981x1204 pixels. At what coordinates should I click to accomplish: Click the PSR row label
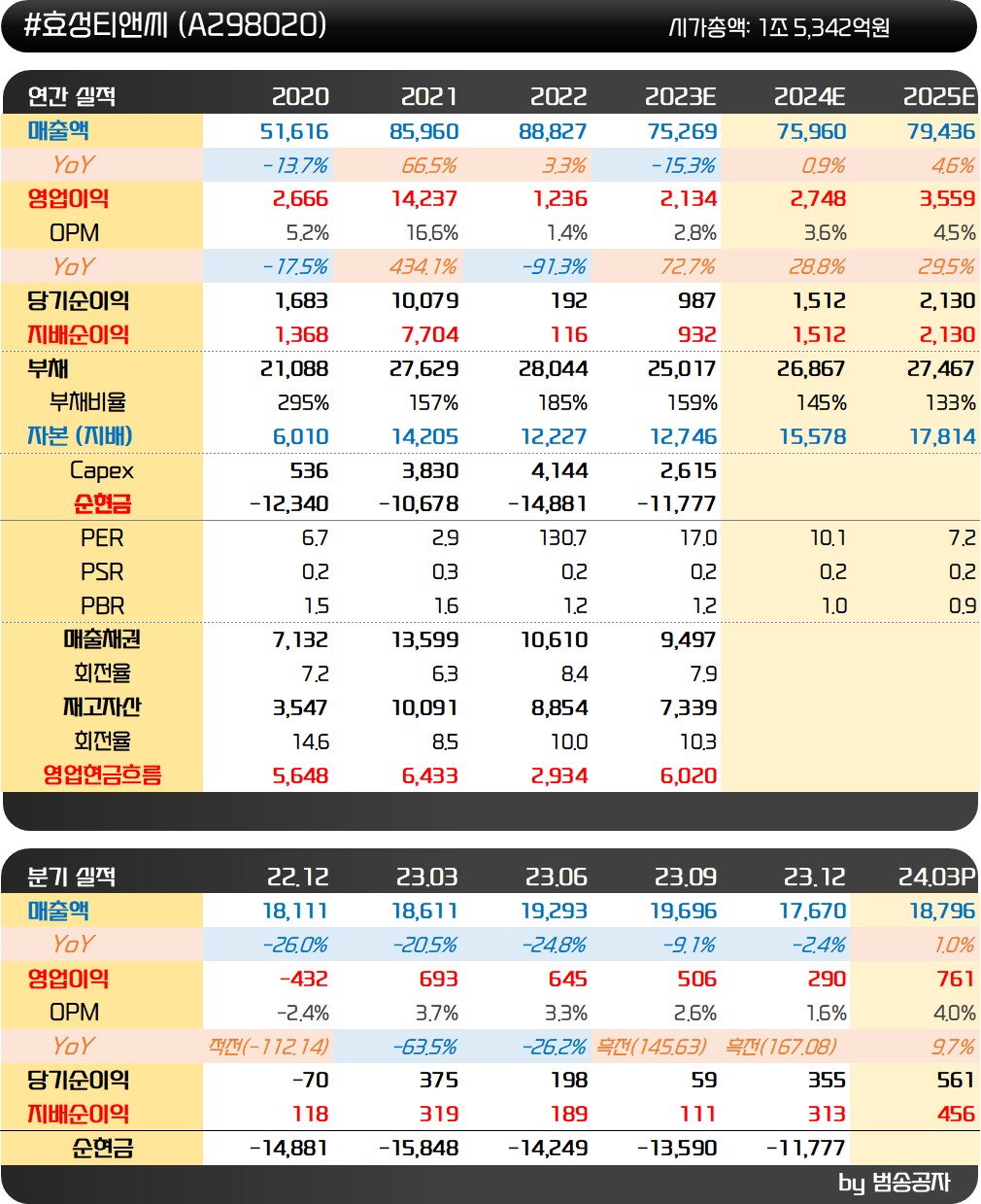[102, 572]
